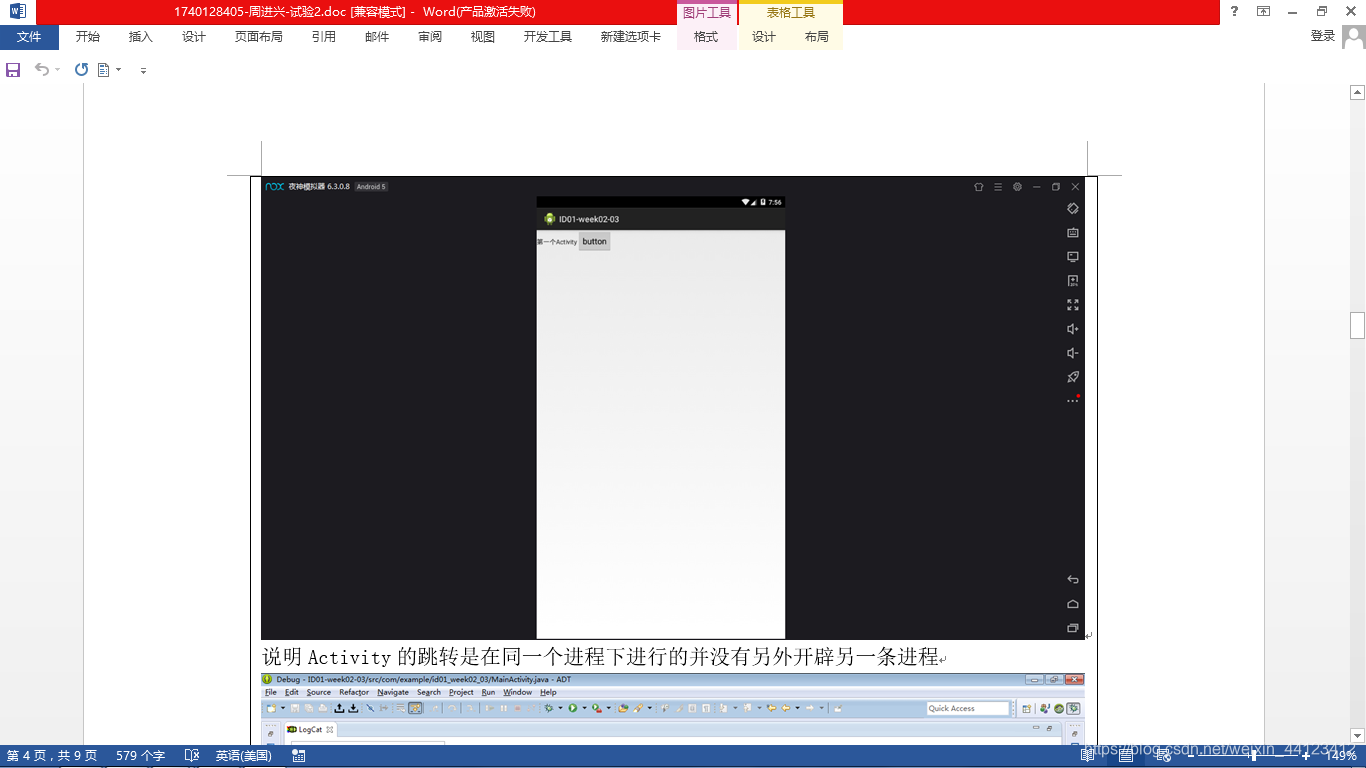Click the Nox rotate/shake icon at sidebar top
The width and height of the screenshot is (1366, 768).
tap(1073, 209)
